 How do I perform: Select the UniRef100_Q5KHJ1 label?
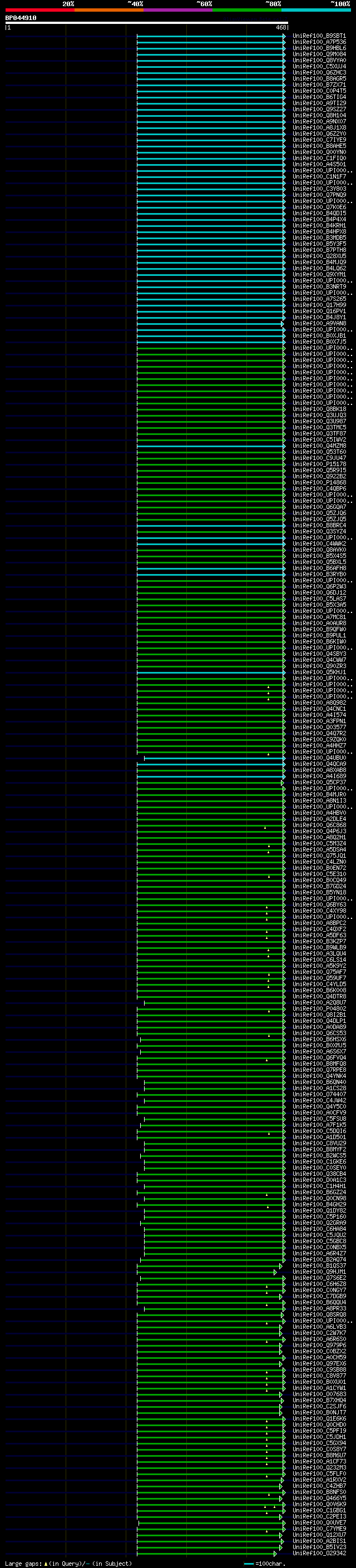coord(319,672)
